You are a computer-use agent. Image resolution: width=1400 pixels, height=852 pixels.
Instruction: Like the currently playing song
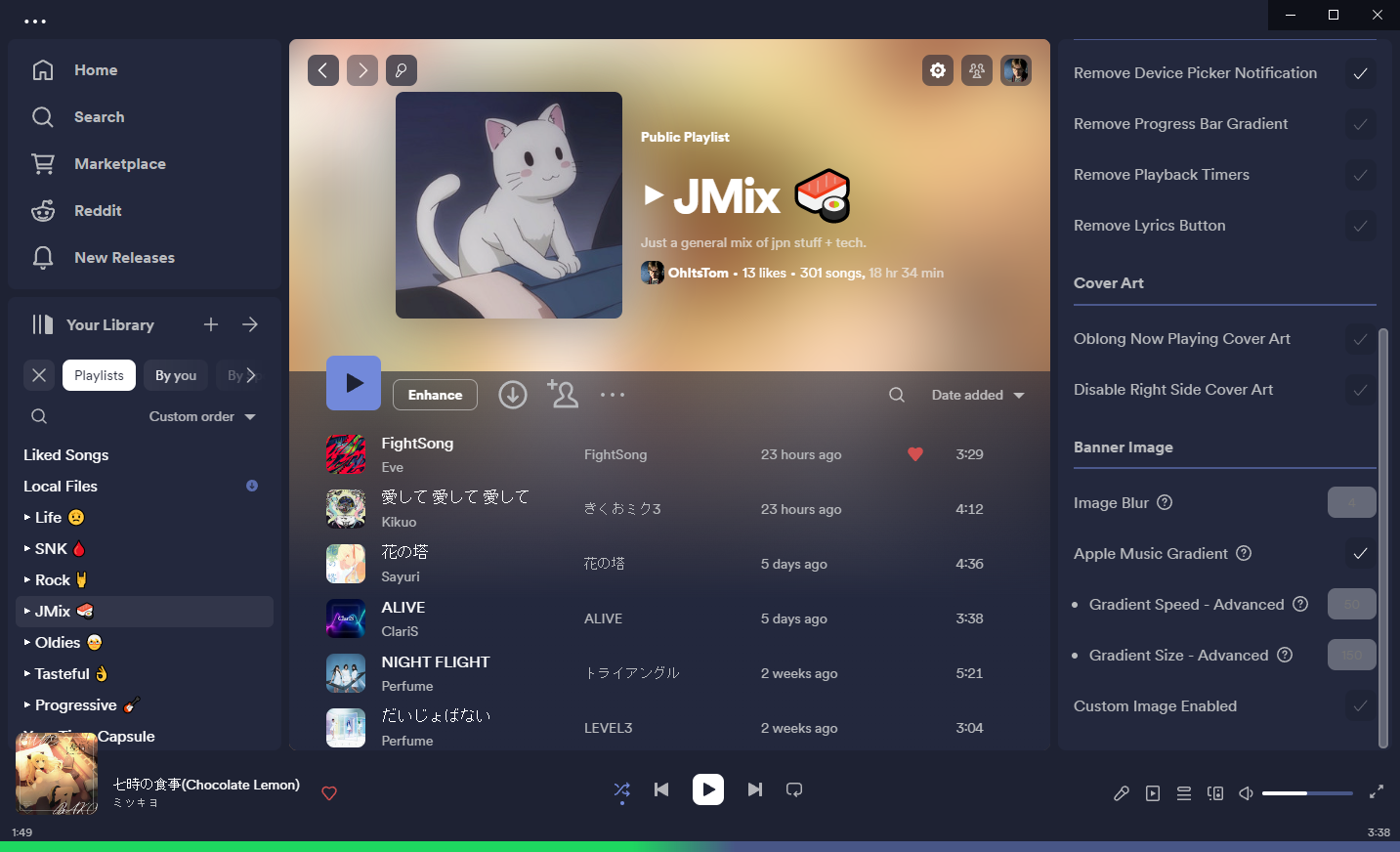click(x=329, y=793)
